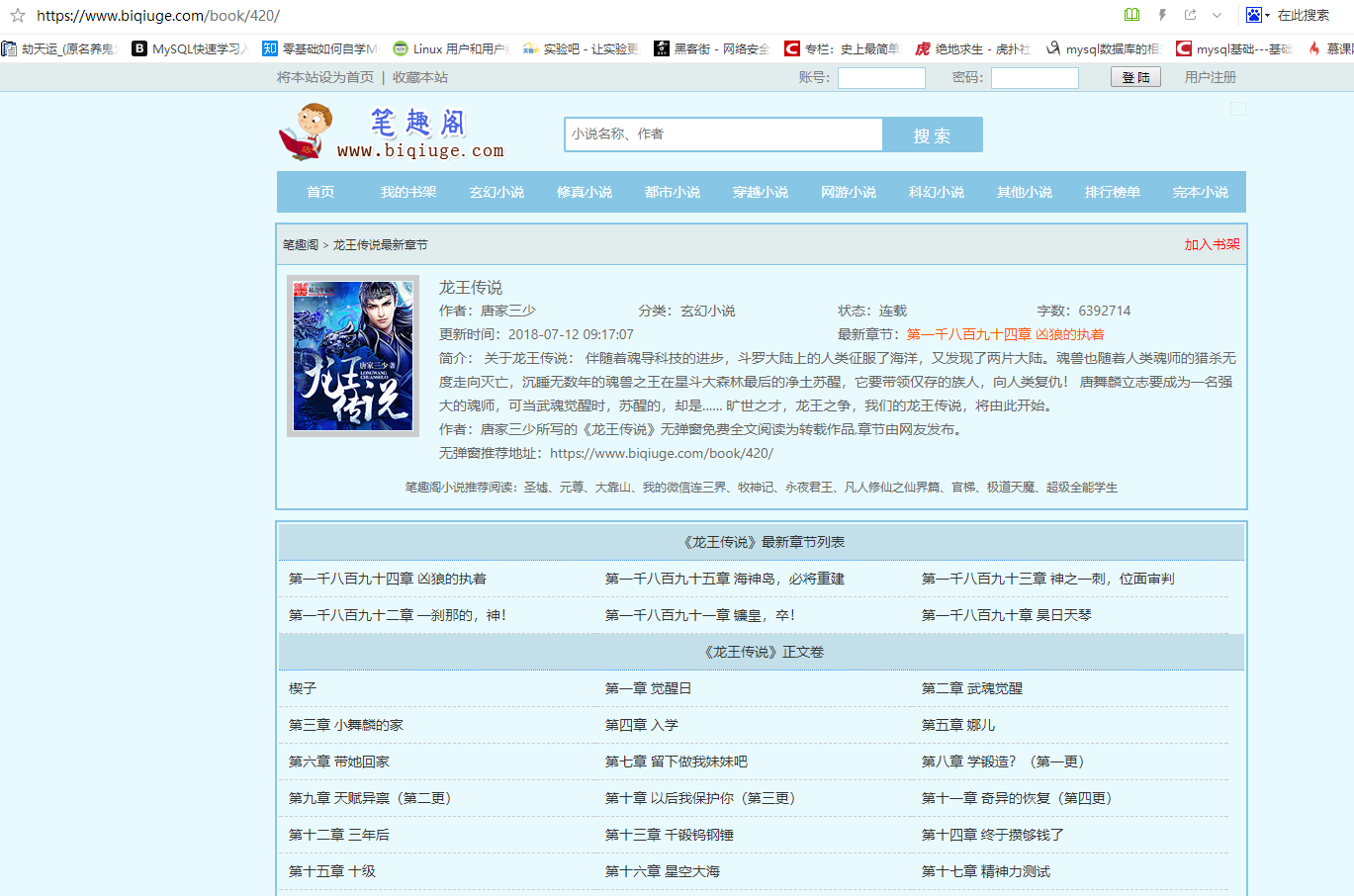The image size is (1354, 896).
Task: Open chapter '第一千八百九十三章 神之一刺，位面审判'
Action: pyautogui.click(x=1048, y=579)
